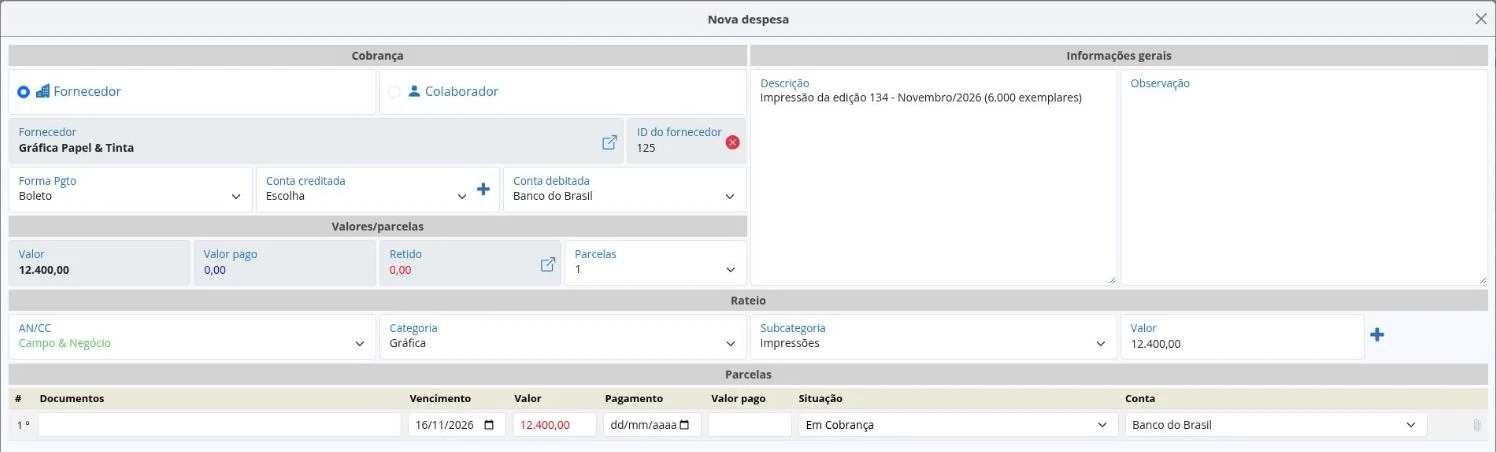1496x452 pixels.
Task: Click the Descrição text area
Action: (x=933, y=177)
